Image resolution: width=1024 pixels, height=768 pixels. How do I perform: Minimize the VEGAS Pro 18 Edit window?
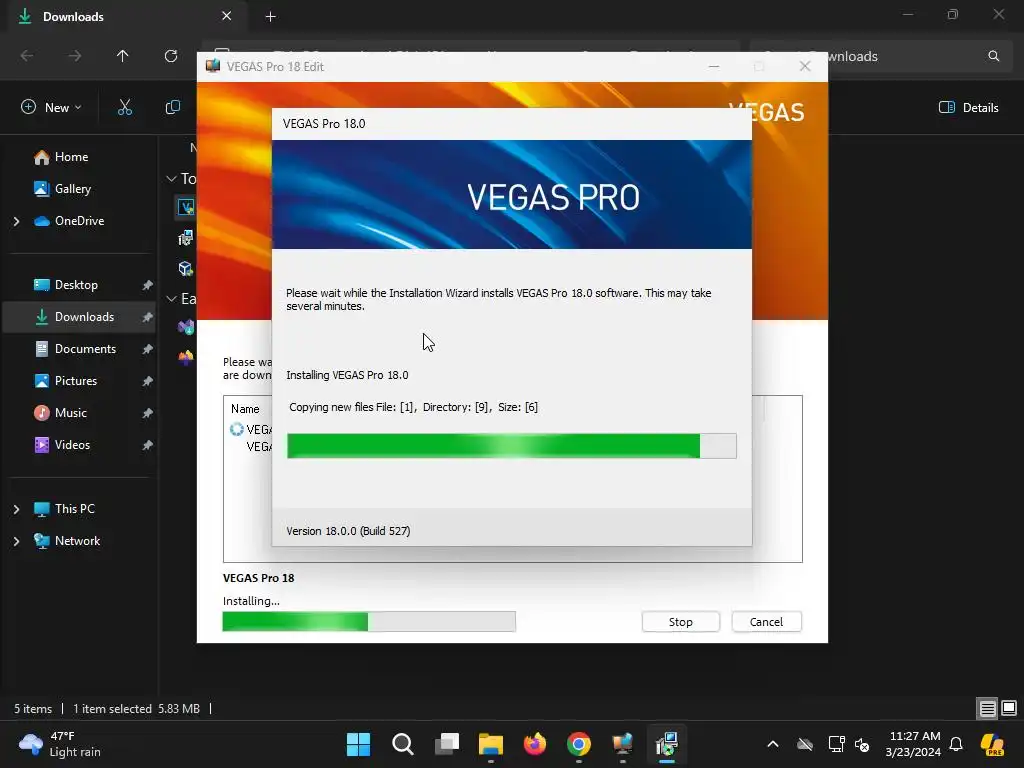click(714, 67)
